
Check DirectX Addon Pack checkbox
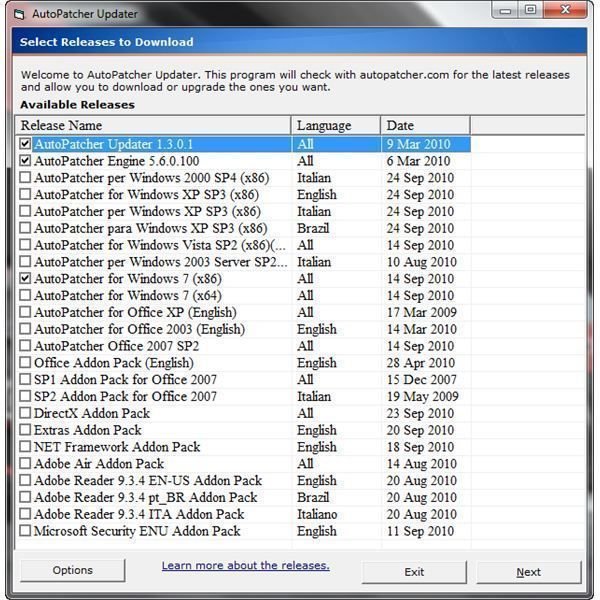coord(25,413)
